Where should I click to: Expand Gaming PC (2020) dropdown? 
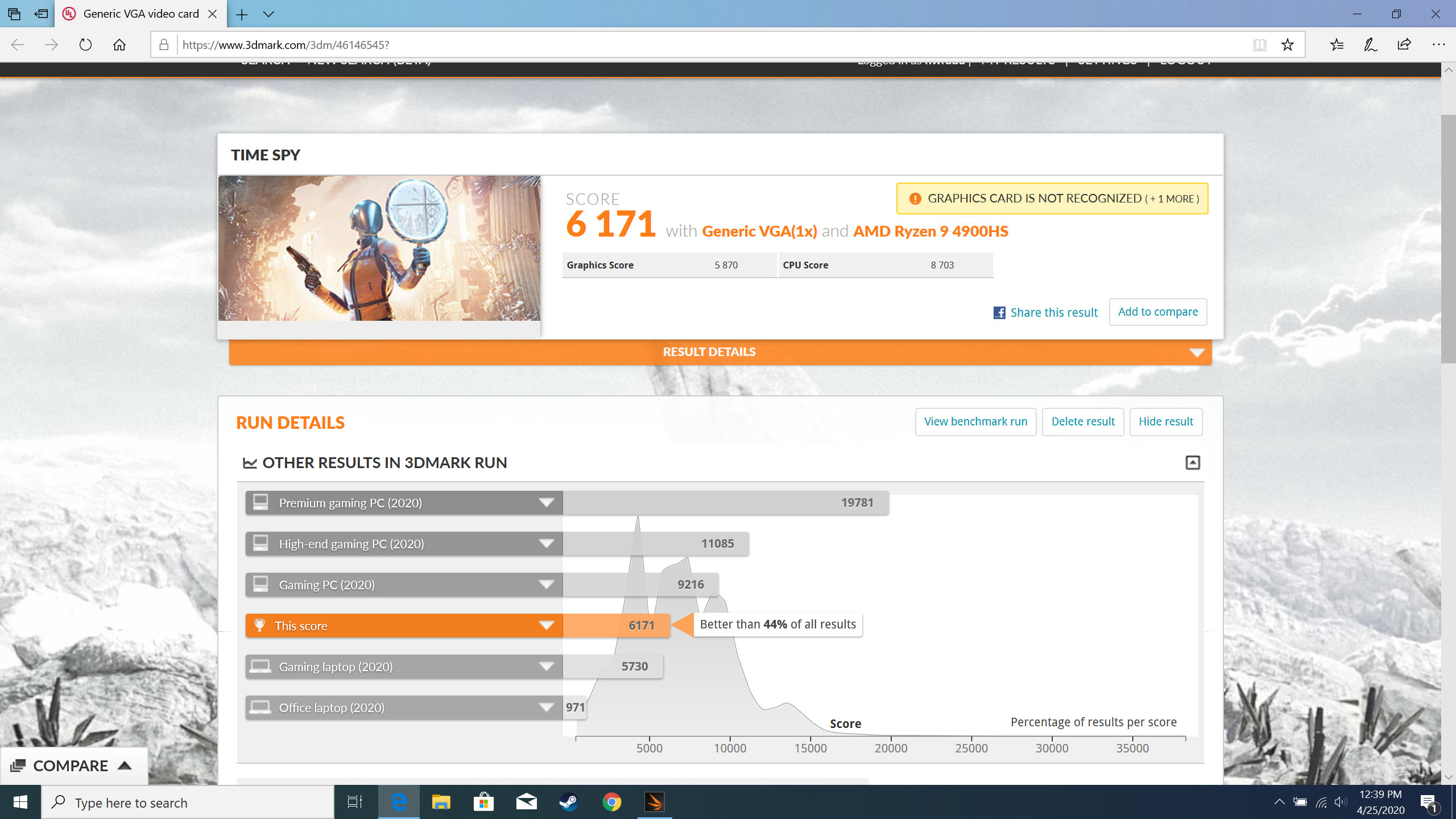547,585
